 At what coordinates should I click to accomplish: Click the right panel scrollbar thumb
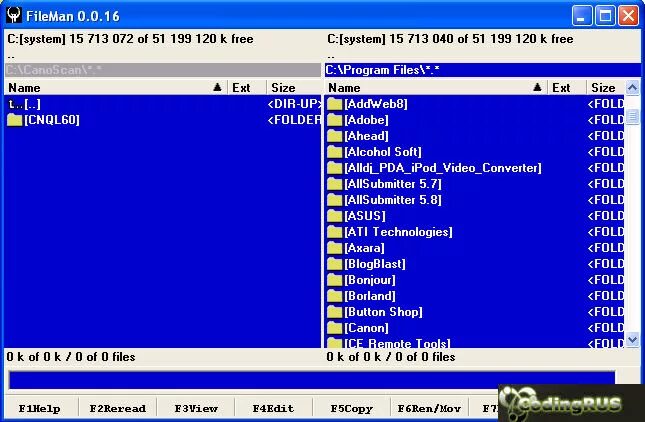pos(632,117)
